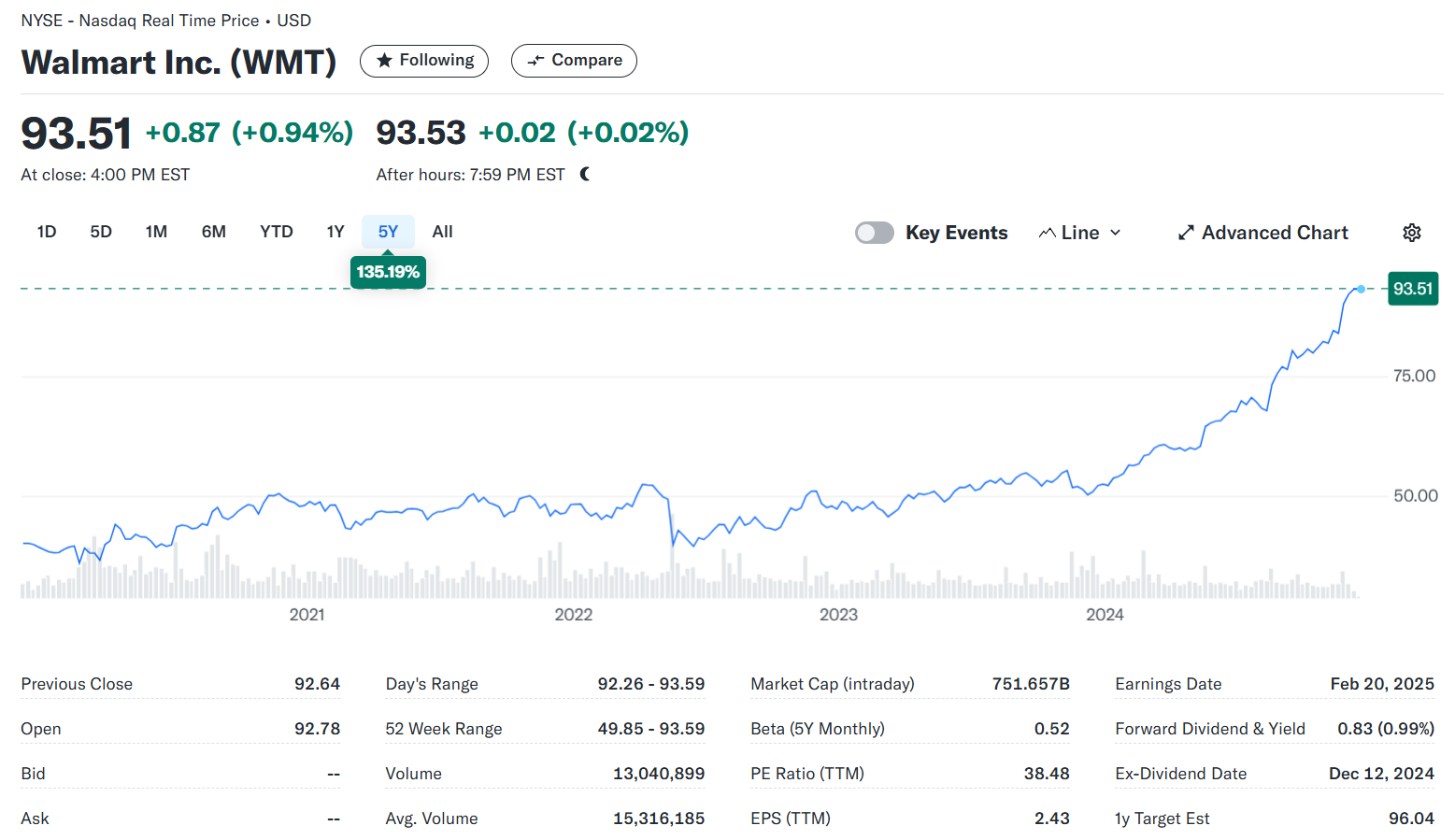Click the 2022 axis label
The height and width of the screenshot is (840, 1455).
tap(573, 615)
